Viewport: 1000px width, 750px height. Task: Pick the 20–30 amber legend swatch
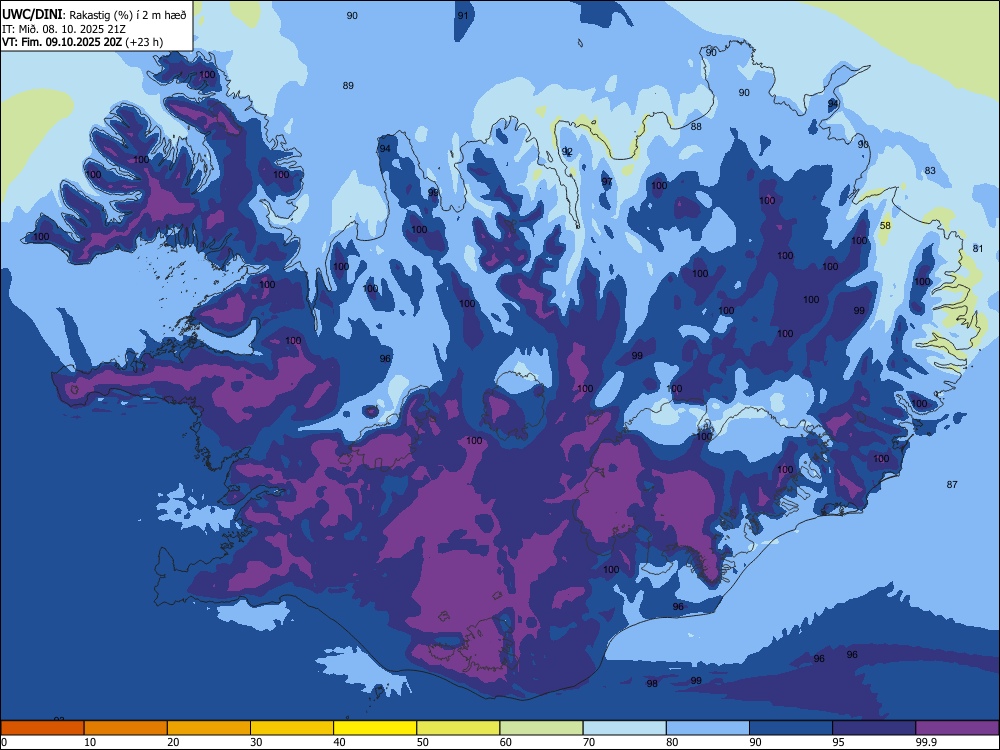209,728
